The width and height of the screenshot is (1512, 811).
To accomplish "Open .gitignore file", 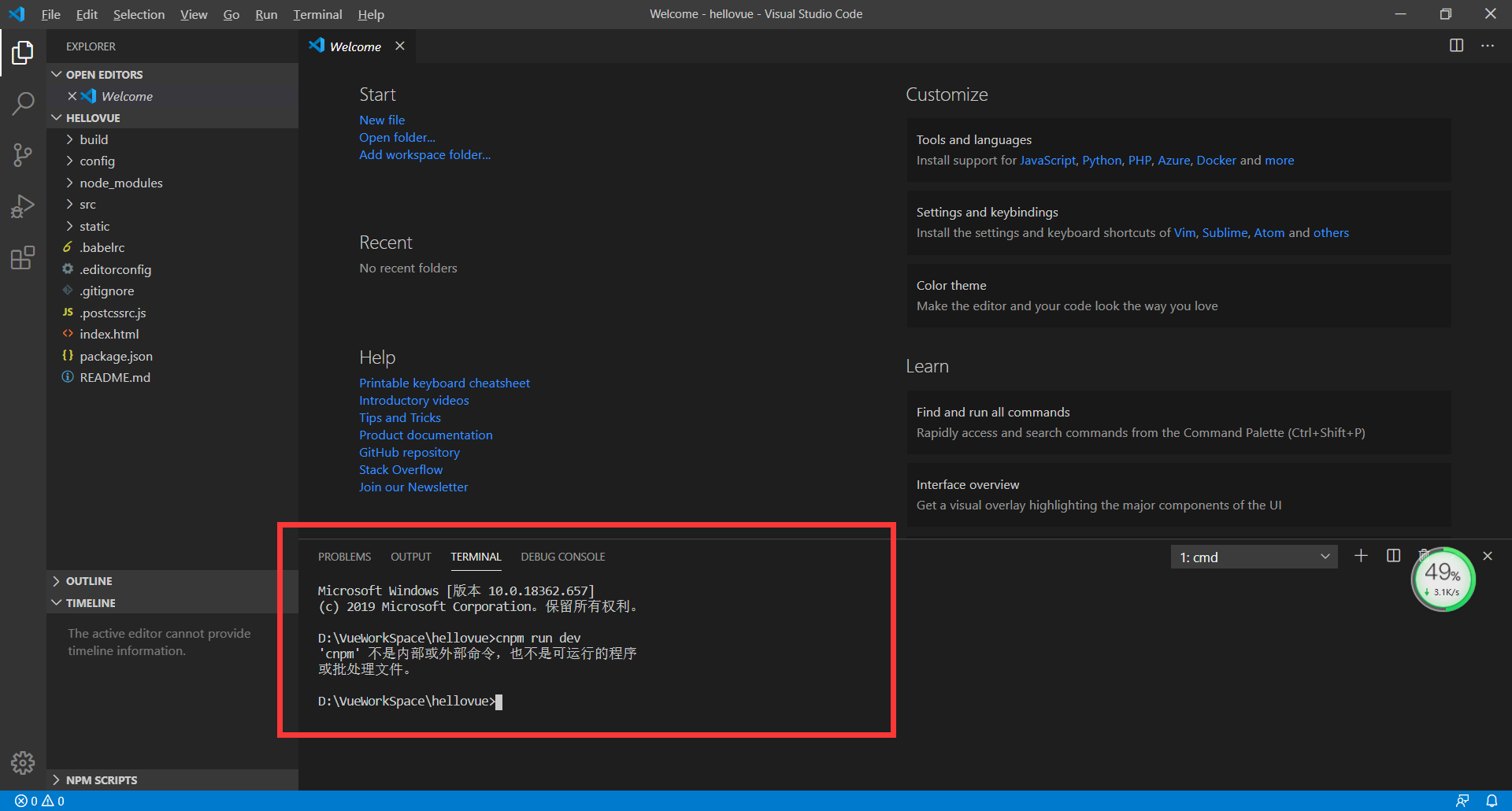I will 172,291.
